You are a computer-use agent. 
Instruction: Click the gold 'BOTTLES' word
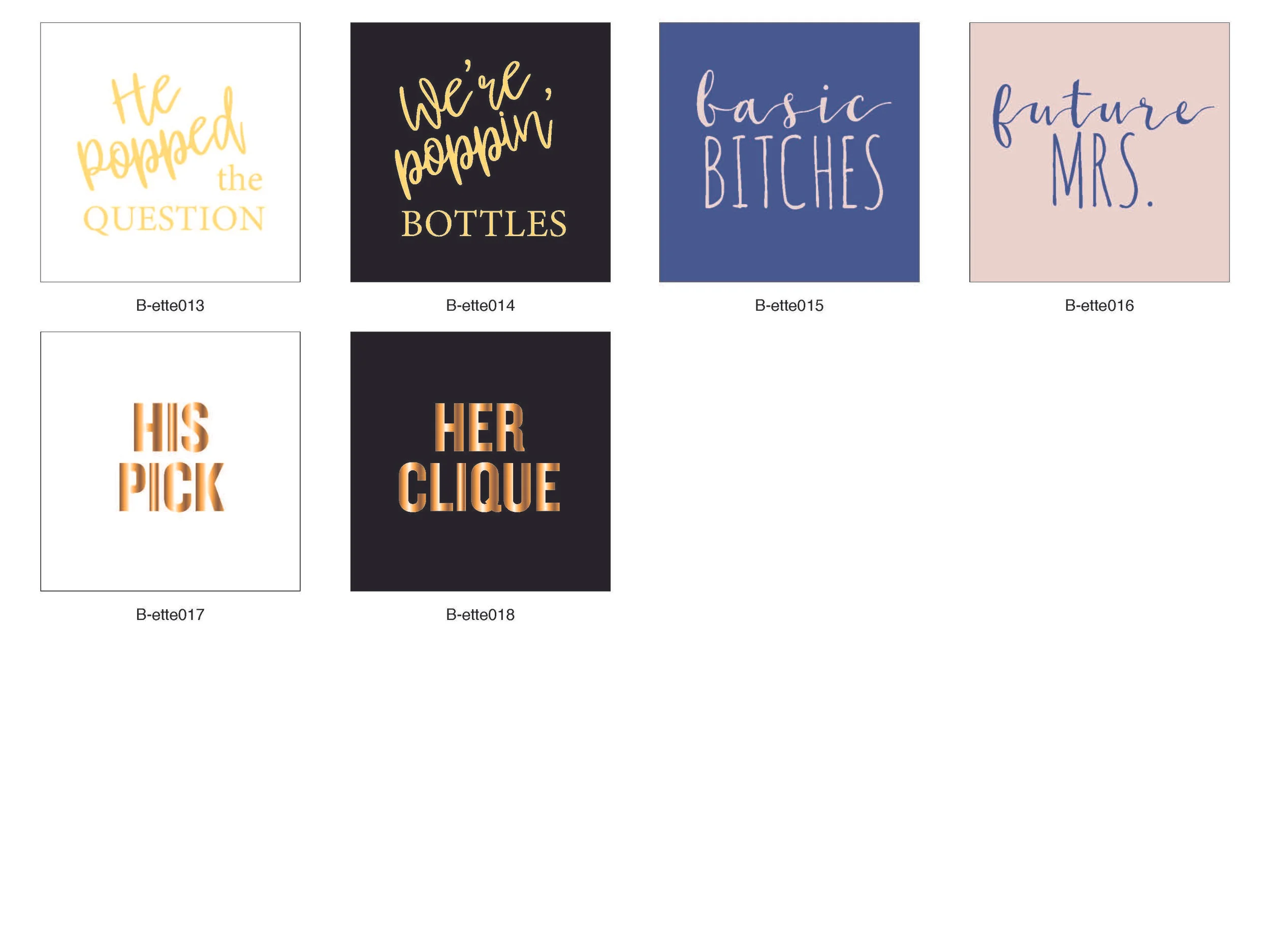click(x=484, y=224)
